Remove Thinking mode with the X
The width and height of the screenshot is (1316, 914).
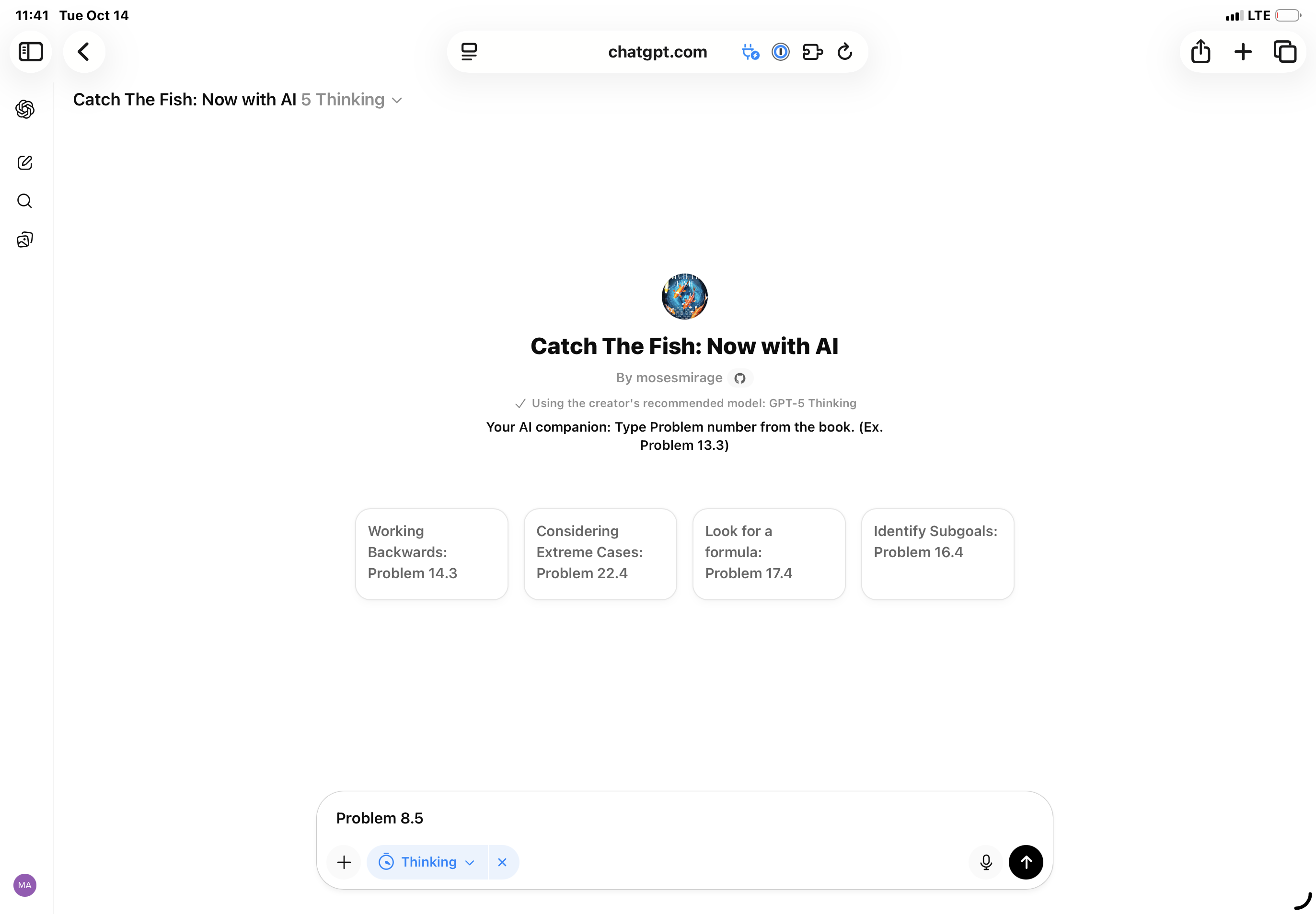(x=502, y=862)
